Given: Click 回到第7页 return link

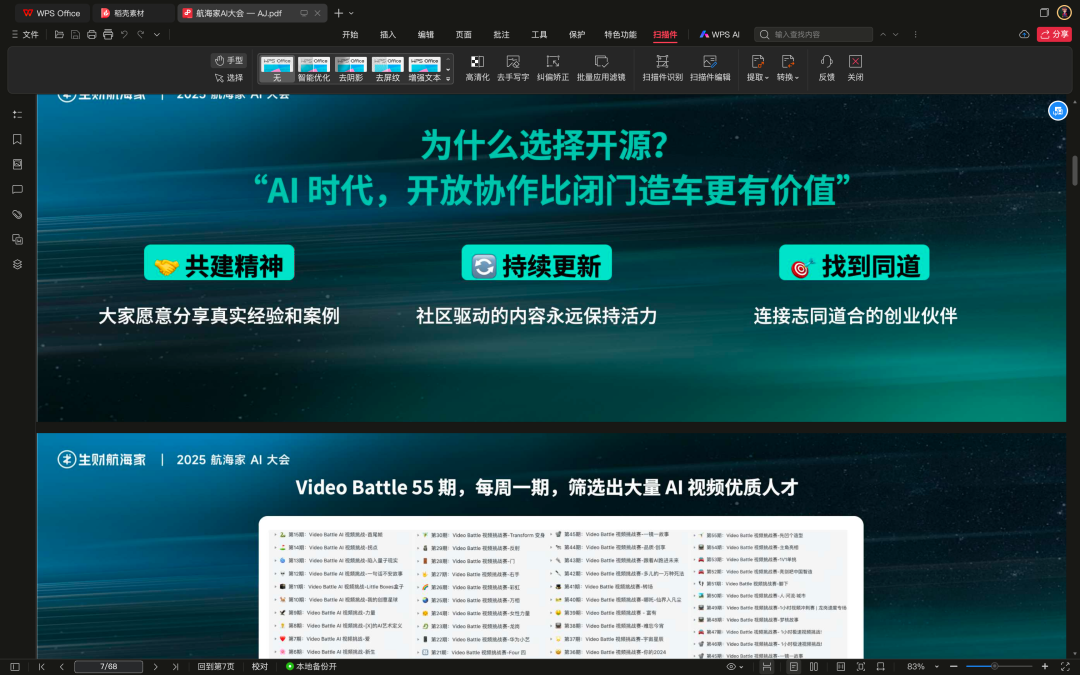Looking at the screenshot, I should click(216, 667).
